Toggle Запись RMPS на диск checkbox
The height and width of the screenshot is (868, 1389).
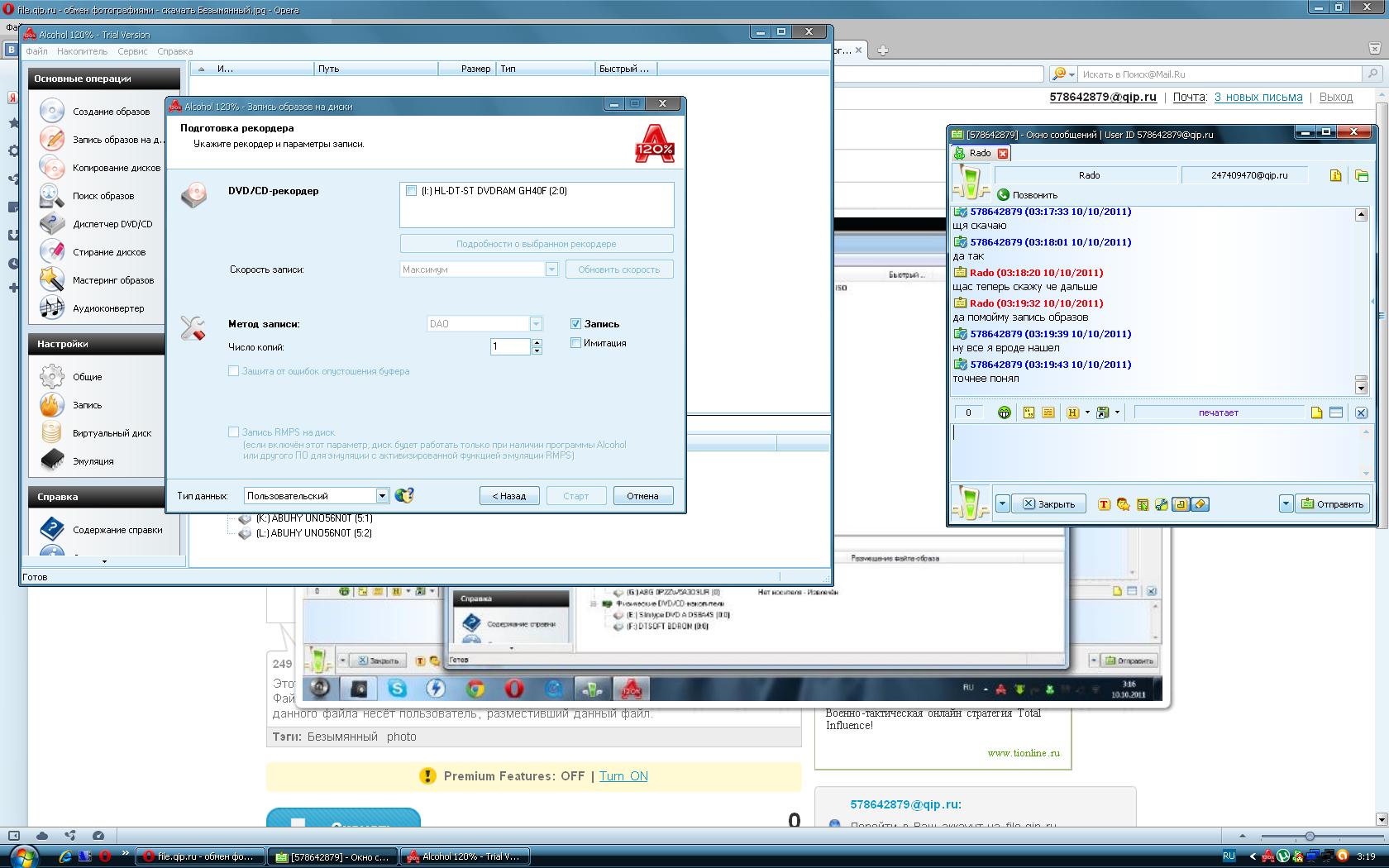(x=234, y=432)
